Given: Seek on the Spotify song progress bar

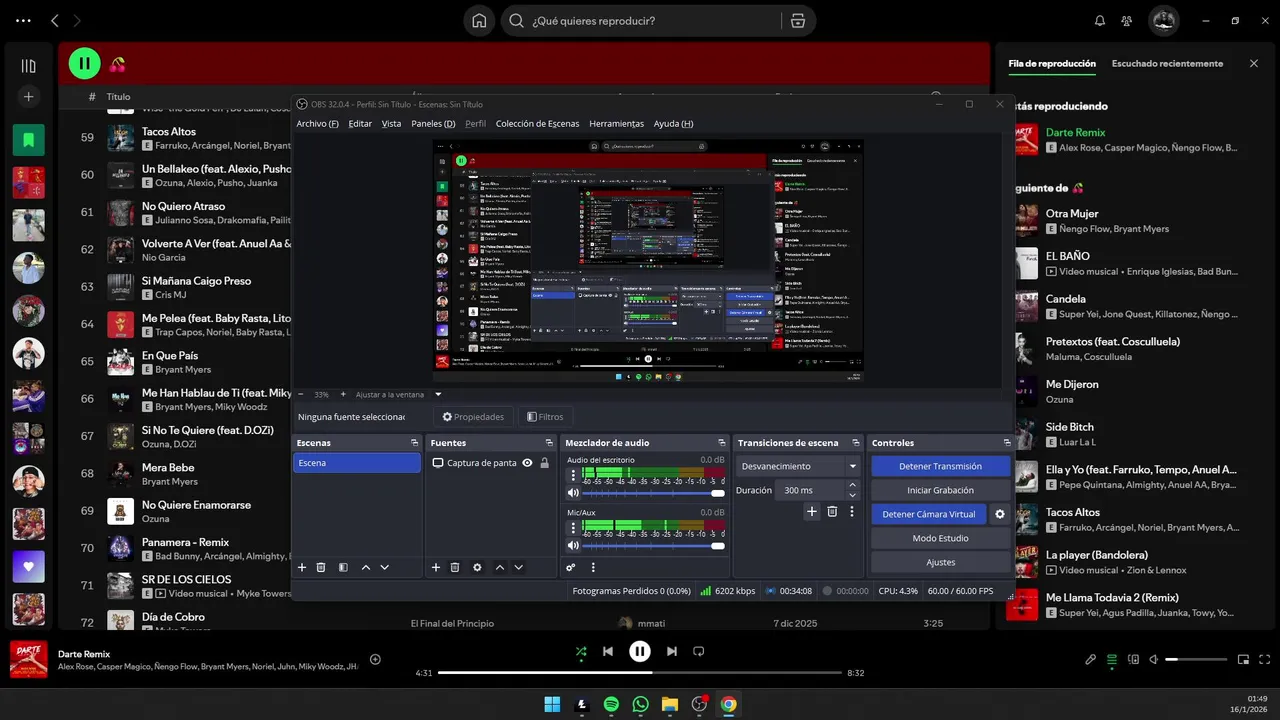Looking at the screenshot, I should 640,673.
